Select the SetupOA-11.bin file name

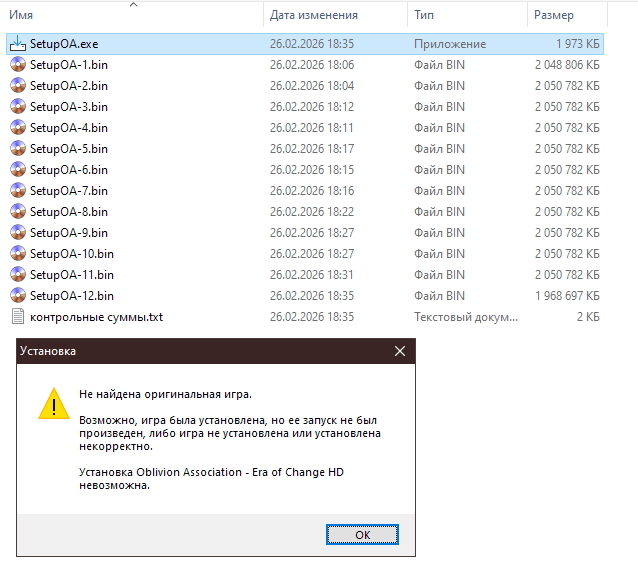(x=72, y=275)
